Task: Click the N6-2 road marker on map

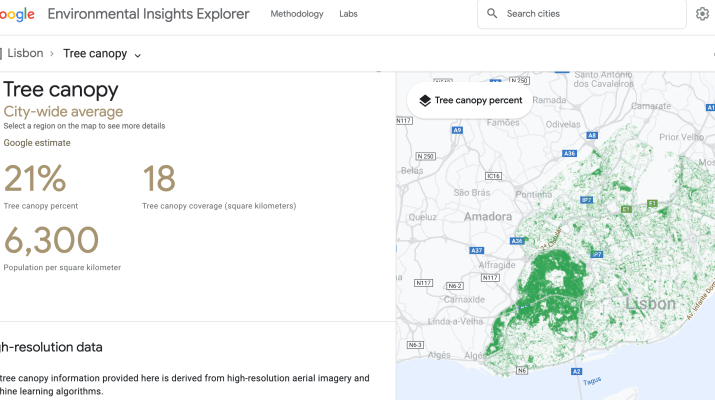Action: coord(455,286)
